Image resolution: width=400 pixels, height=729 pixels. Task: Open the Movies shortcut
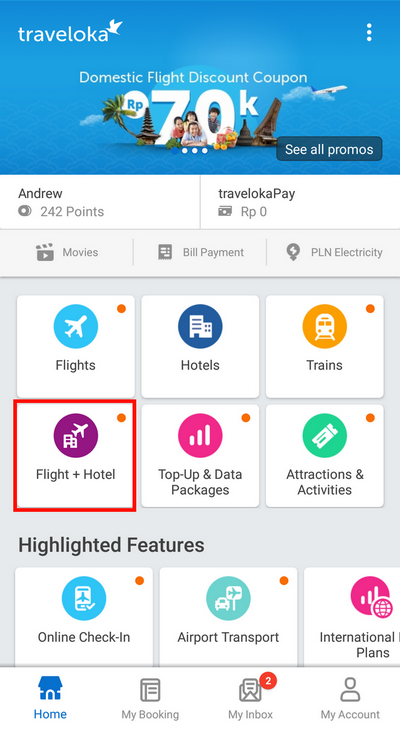pos(67,252)
